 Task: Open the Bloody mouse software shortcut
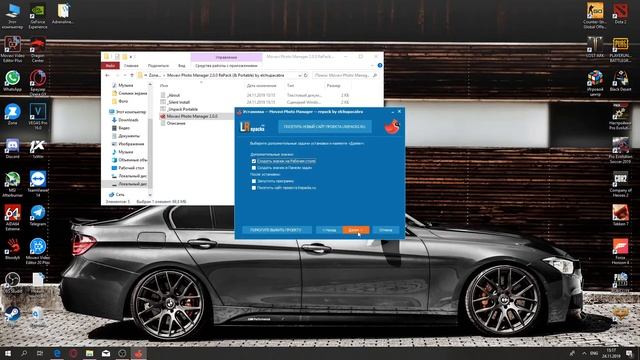[12, 249]
